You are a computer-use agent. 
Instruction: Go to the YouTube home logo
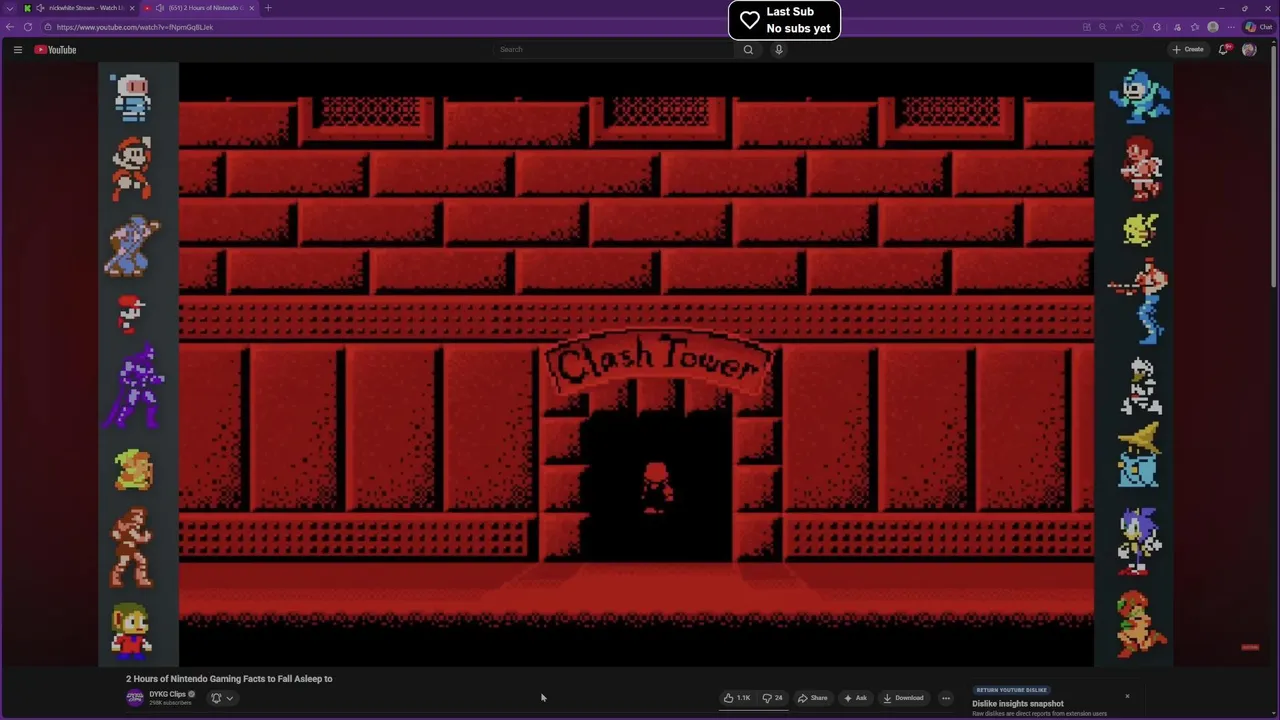point(55,49)
